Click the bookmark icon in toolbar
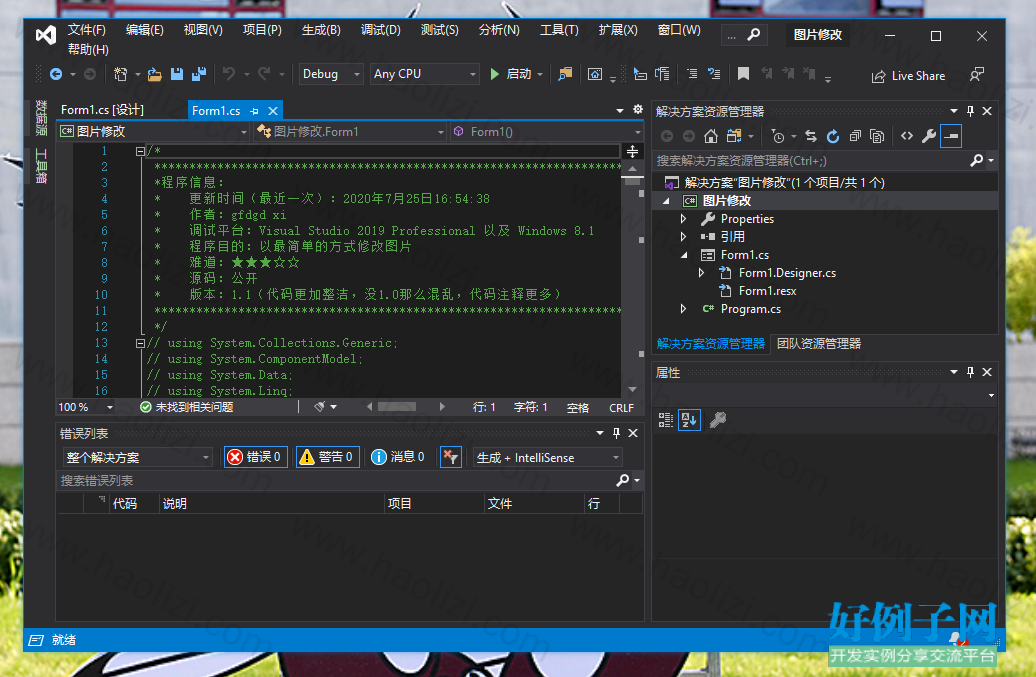The image size is (1036, 677). point(743,74)
